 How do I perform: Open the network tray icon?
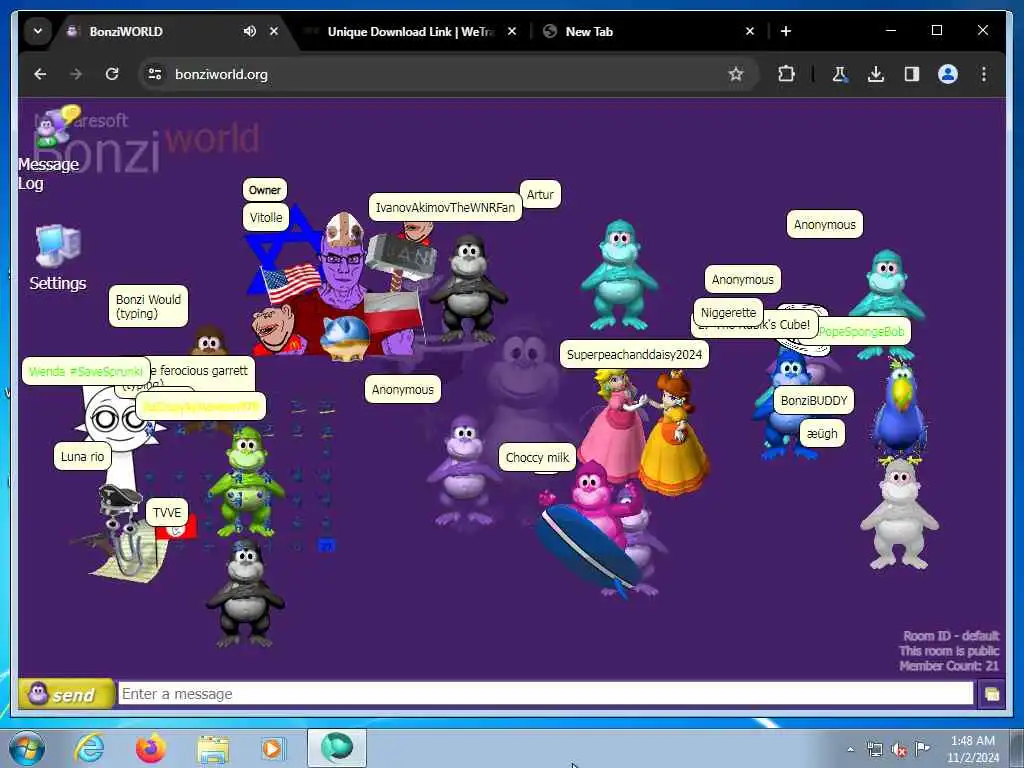[x=874, y=749]
